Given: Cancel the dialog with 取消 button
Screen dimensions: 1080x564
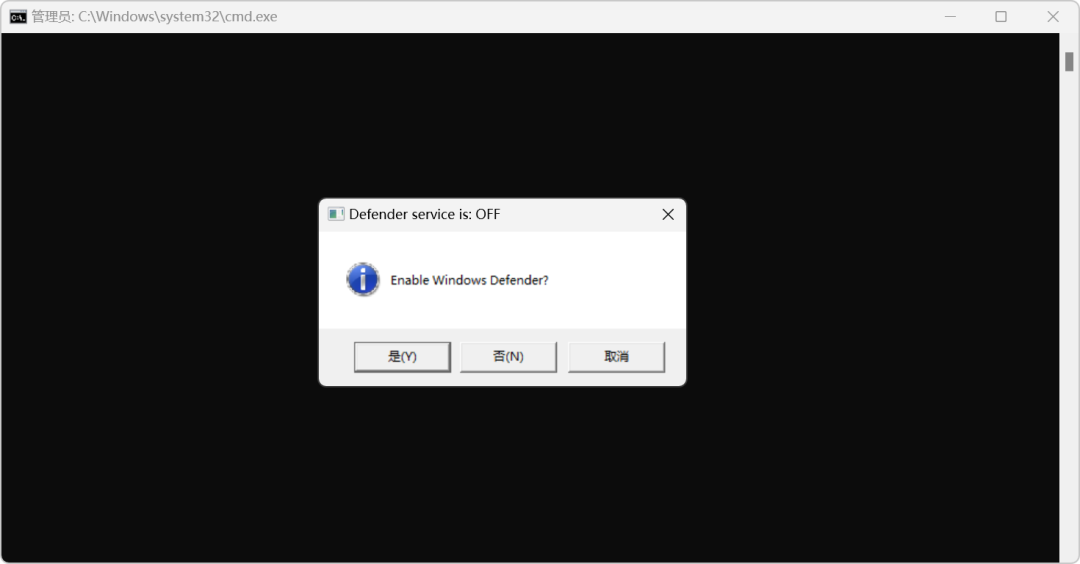Looking at the screenshot, I should [616, 357].
